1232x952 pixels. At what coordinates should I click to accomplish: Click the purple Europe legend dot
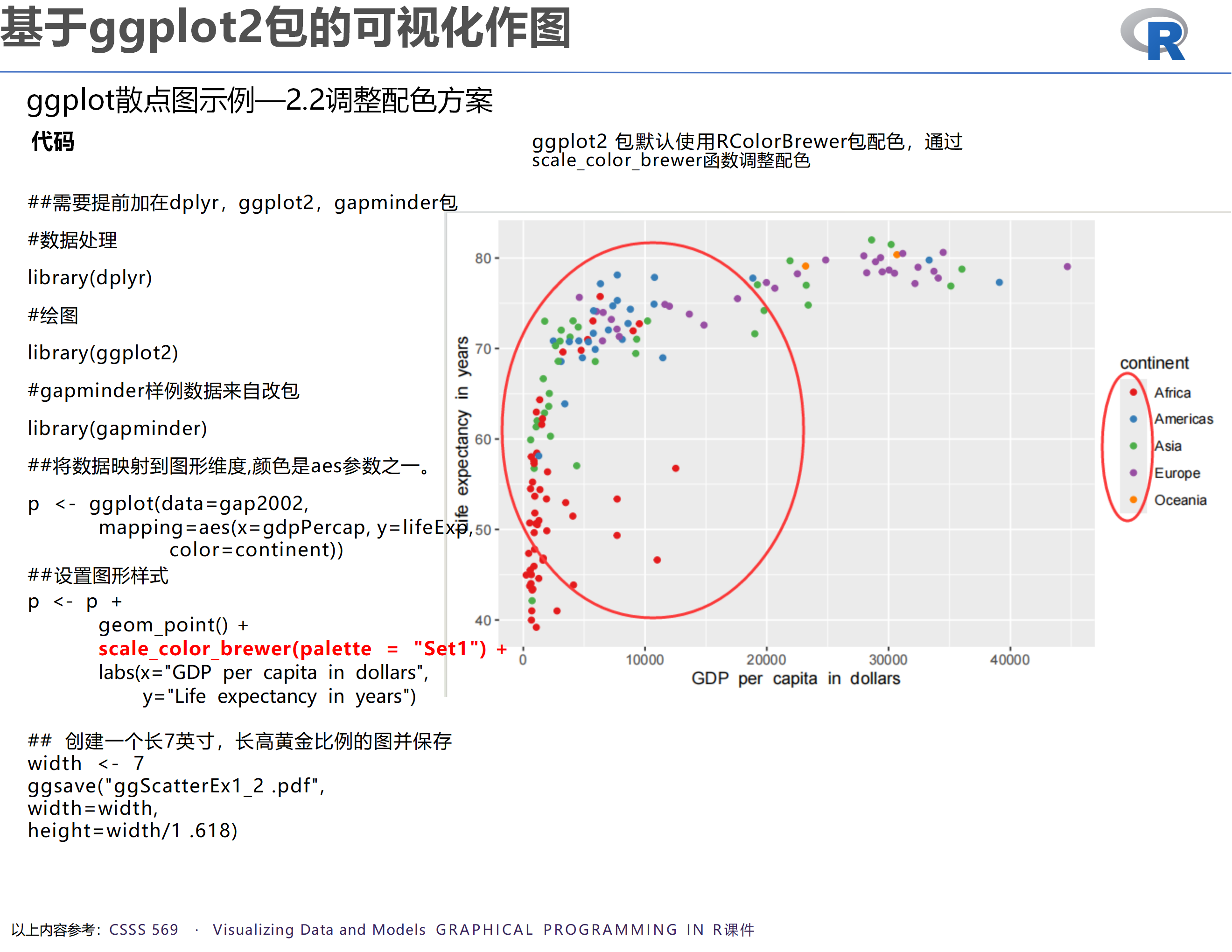pos(1133,473)
